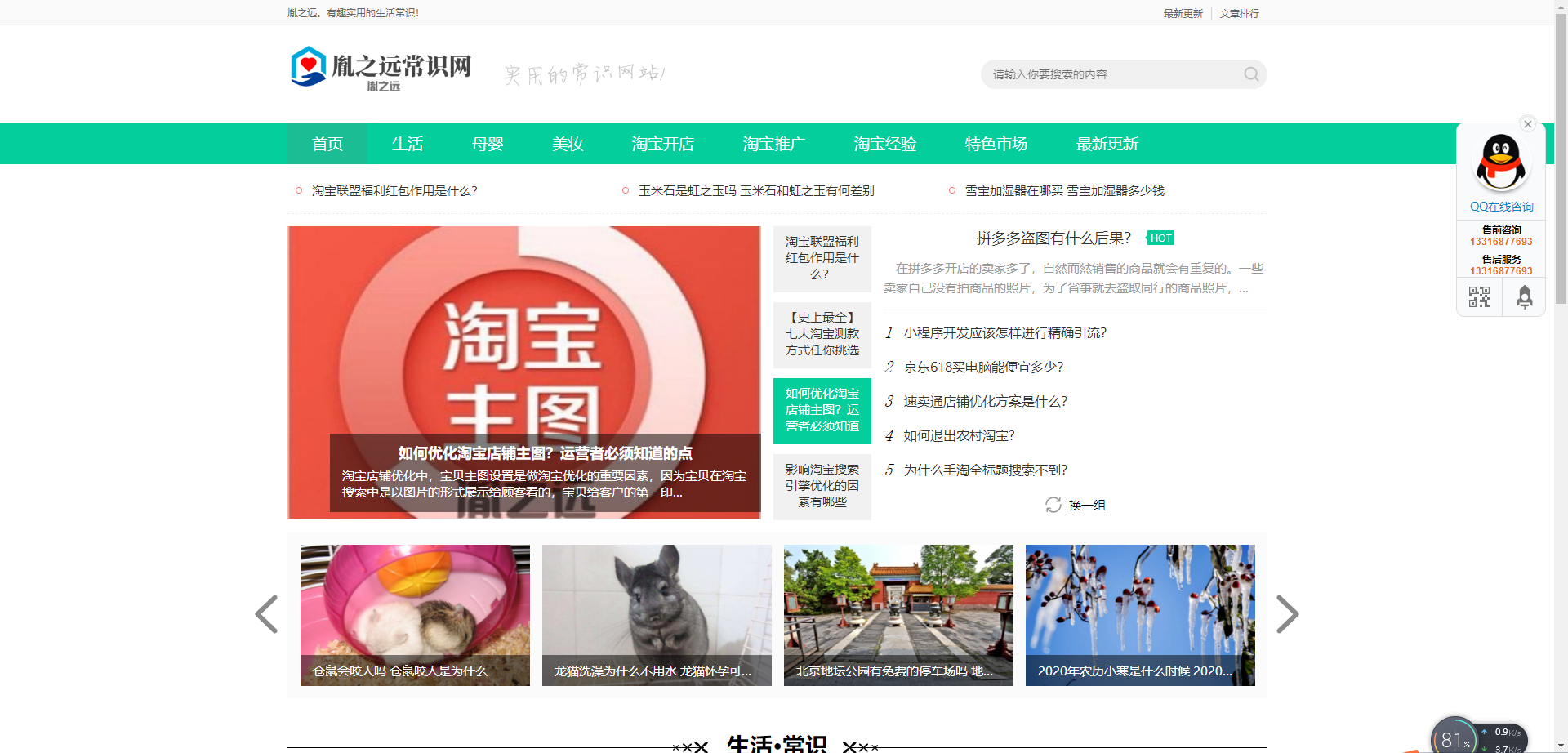Select slide tab 七大淘宝测款方式
Screen dimensions: 1568x753
(x=822, y=334)
